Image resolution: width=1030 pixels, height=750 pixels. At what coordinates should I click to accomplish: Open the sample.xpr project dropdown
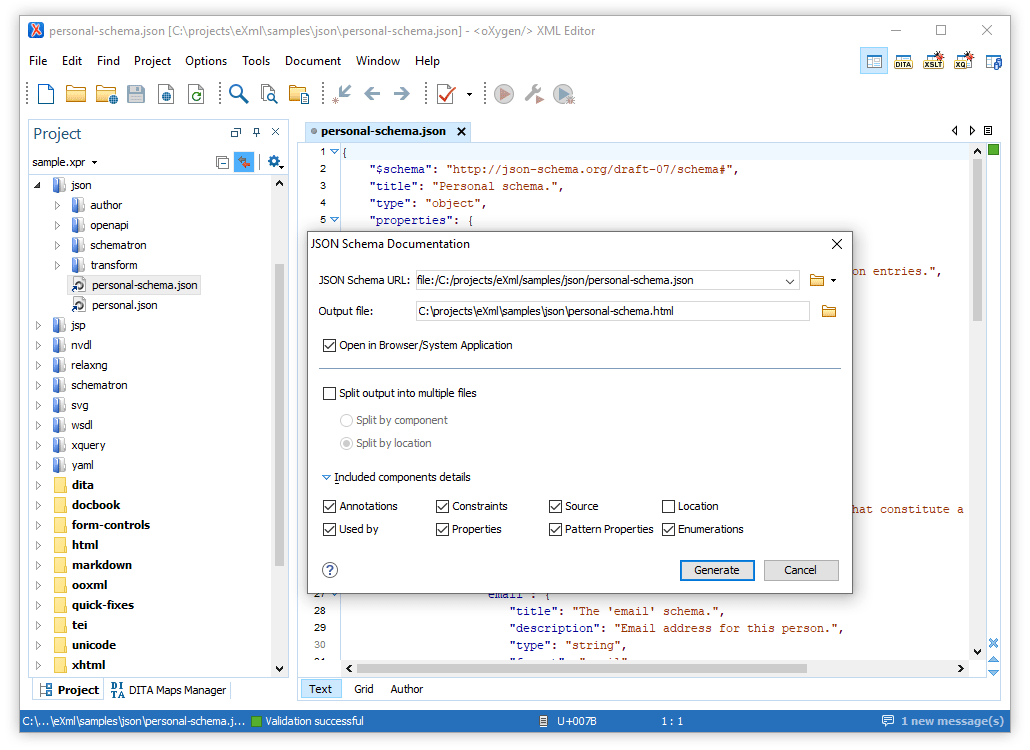coord(95,162)
